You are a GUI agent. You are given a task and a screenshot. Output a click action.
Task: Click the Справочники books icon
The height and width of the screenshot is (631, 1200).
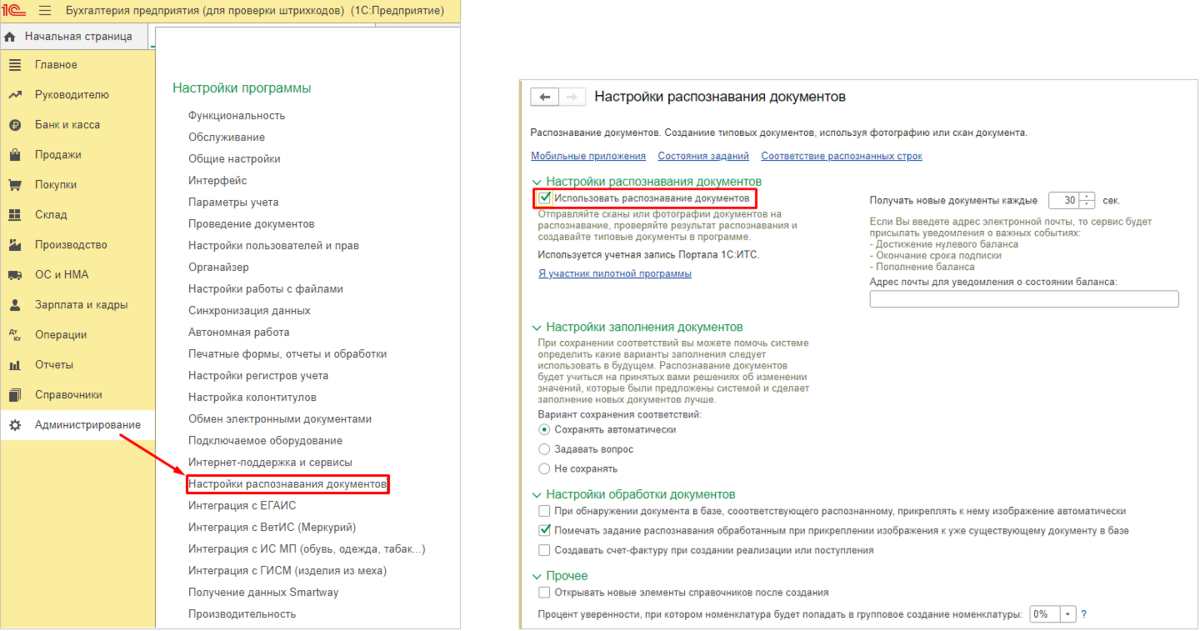(x=14, y=395)
